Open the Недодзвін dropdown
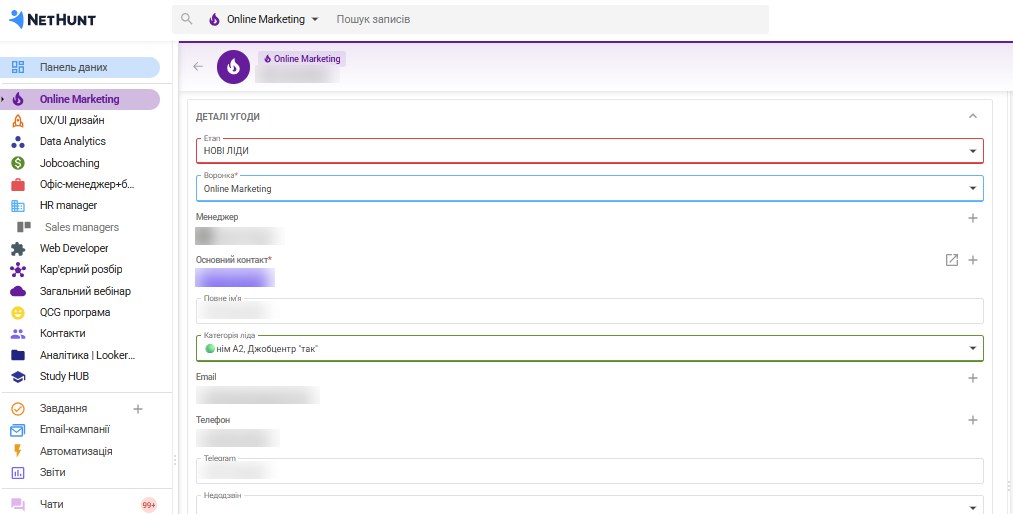1013x514 pixels. pos(589,505)
